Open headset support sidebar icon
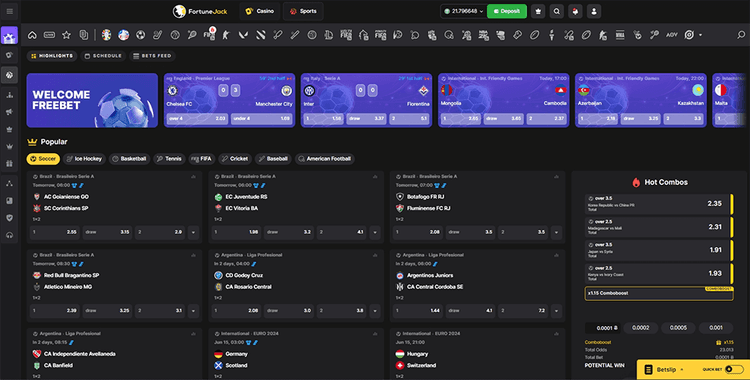750x380 pixels. click(x=10, y=235)
